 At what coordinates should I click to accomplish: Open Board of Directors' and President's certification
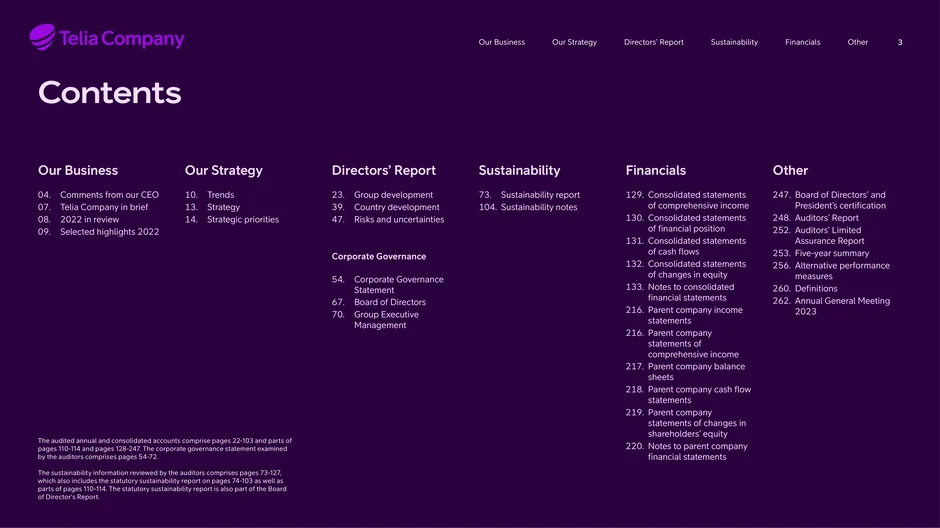(829, 200)
